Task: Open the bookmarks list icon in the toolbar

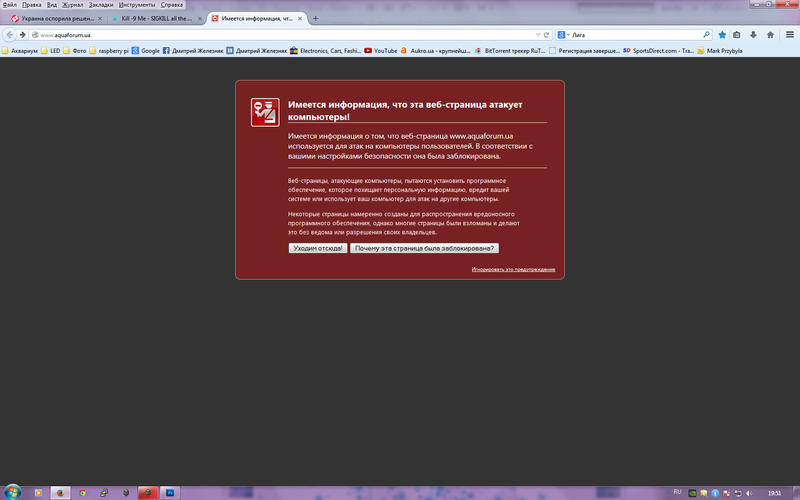Action: 738,34
